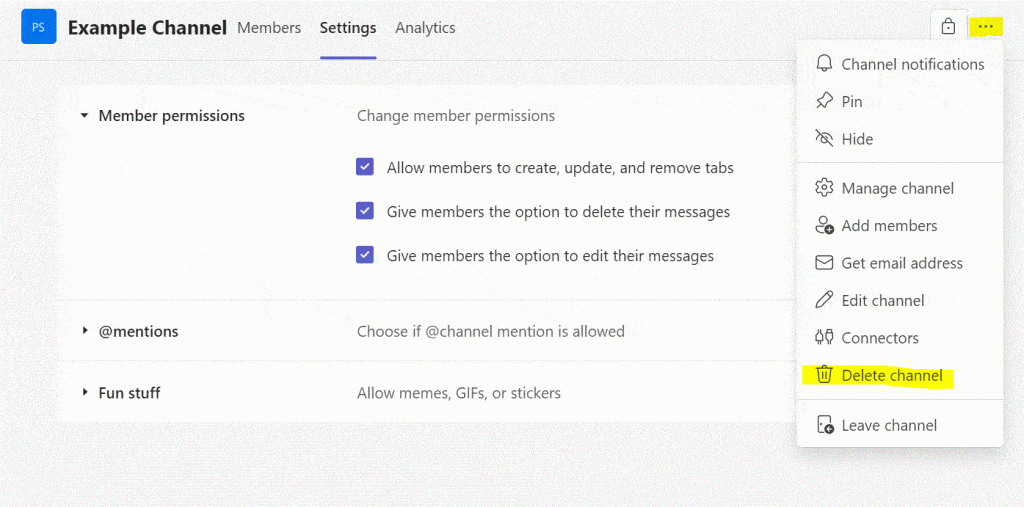This screenshot has height=507, width=1024.
Task: Click the Leave channel door icon
Action: tap(825, 425)
